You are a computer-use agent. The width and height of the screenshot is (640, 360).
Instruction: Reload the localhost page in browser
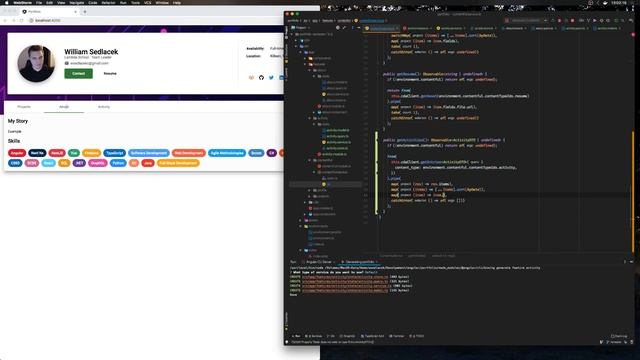point(21,20)
